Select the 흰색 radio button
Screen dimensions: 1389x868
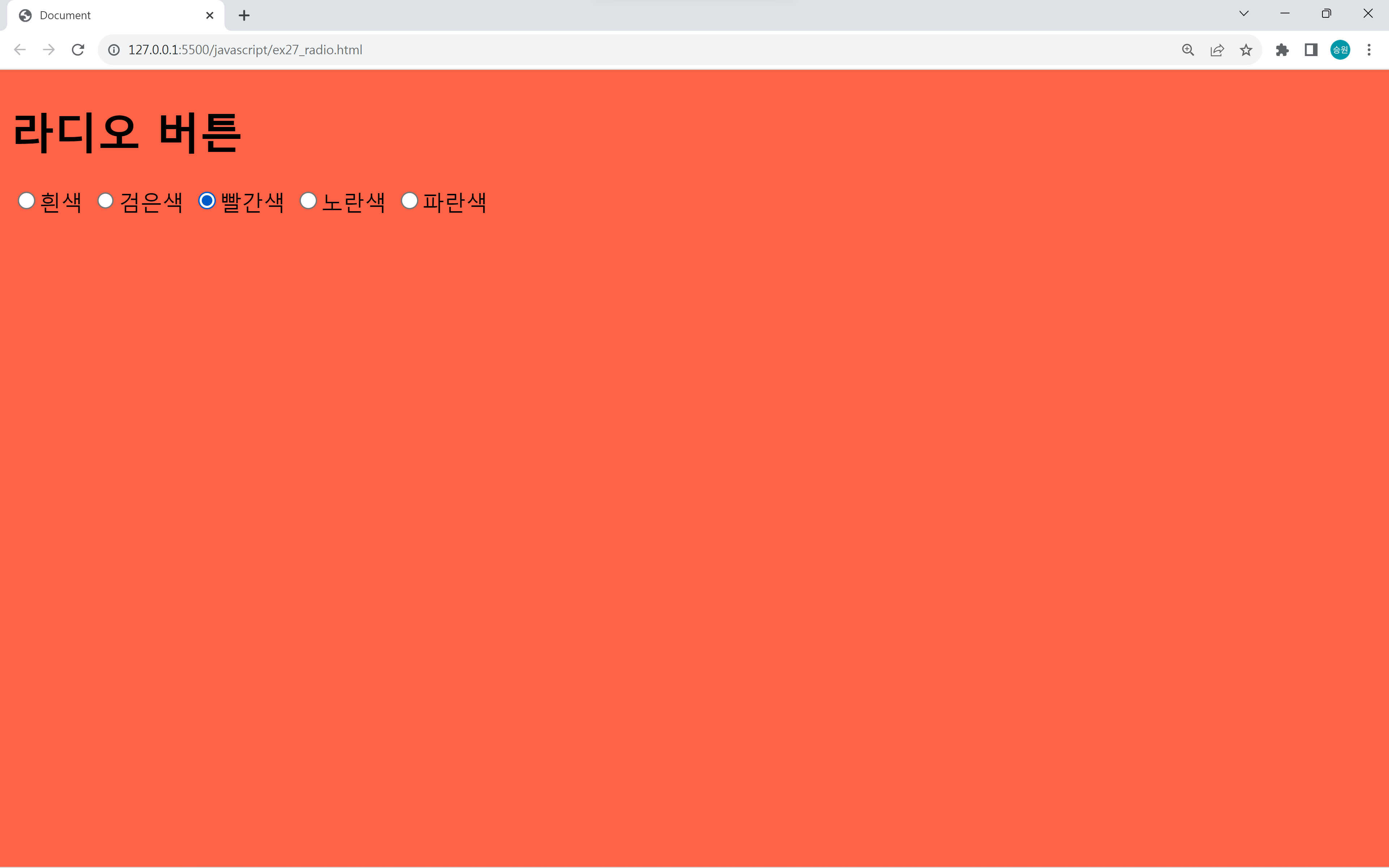[x=26, y=201]
